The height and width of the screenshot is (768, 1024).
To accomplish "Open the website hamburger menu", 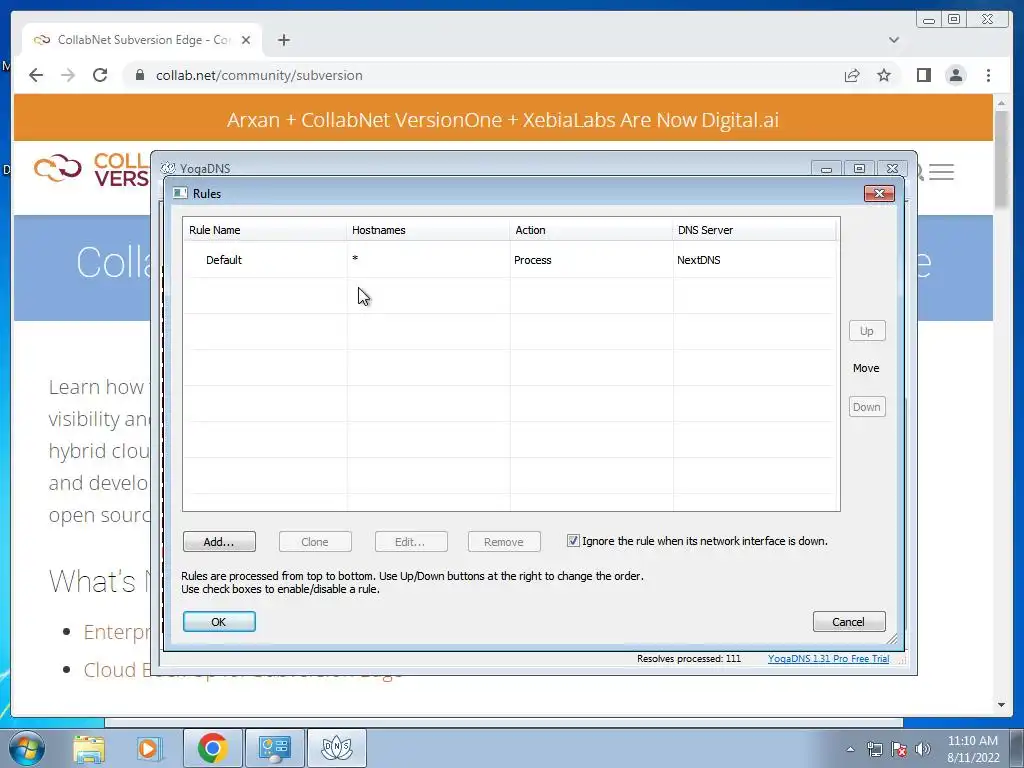I will coord(941,172).
